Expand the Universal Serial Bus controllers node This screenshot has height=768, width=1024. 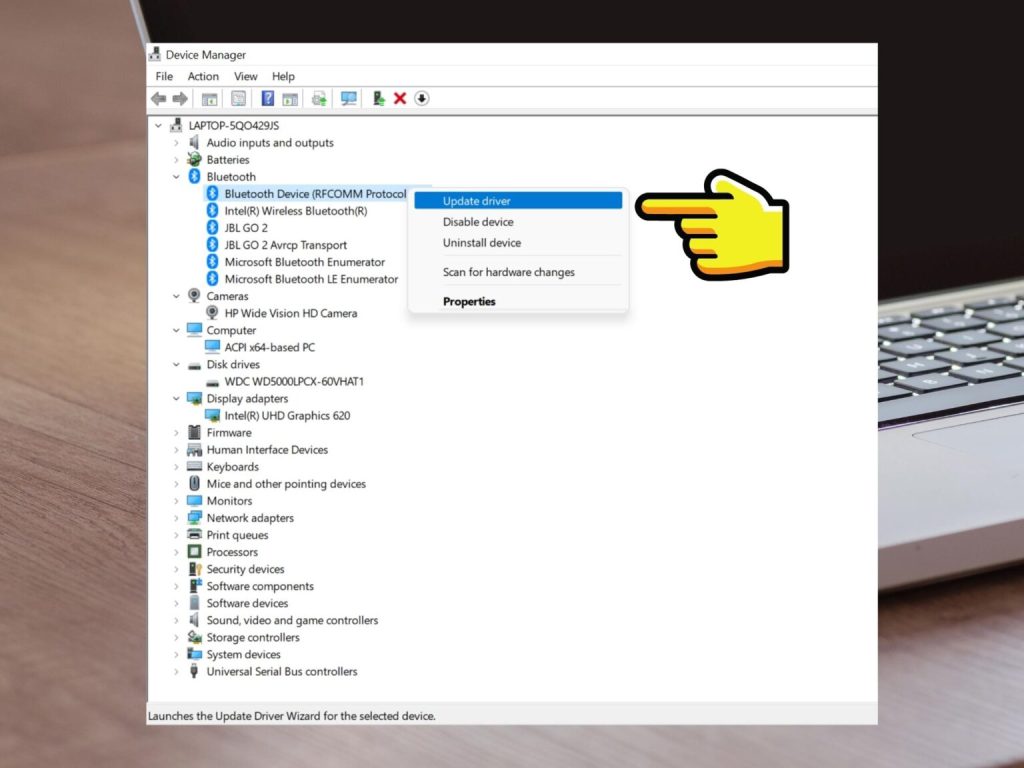point(177,672)
